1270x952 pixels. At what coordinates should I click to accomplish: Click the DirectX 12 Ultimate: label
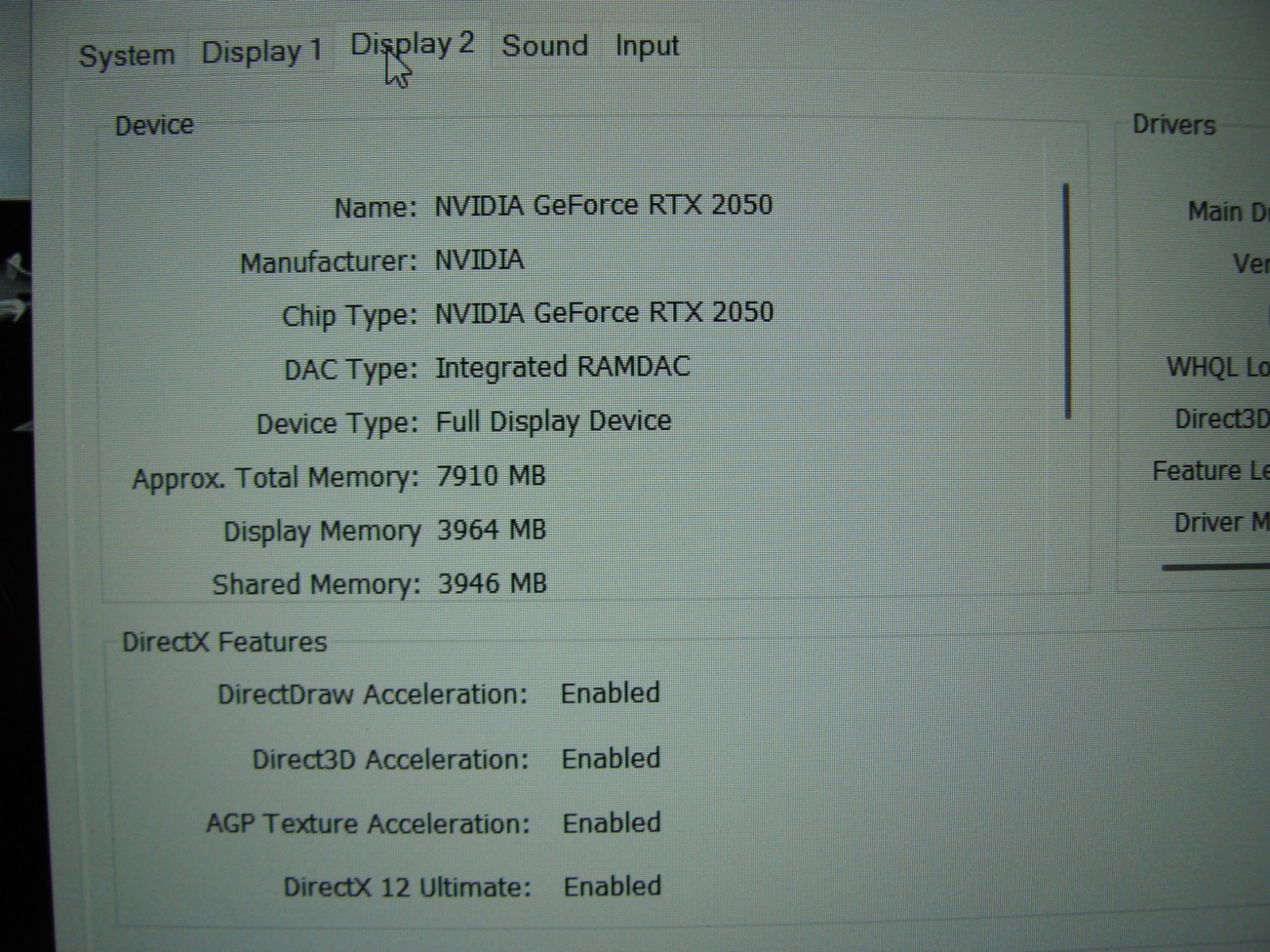(407, 886)
